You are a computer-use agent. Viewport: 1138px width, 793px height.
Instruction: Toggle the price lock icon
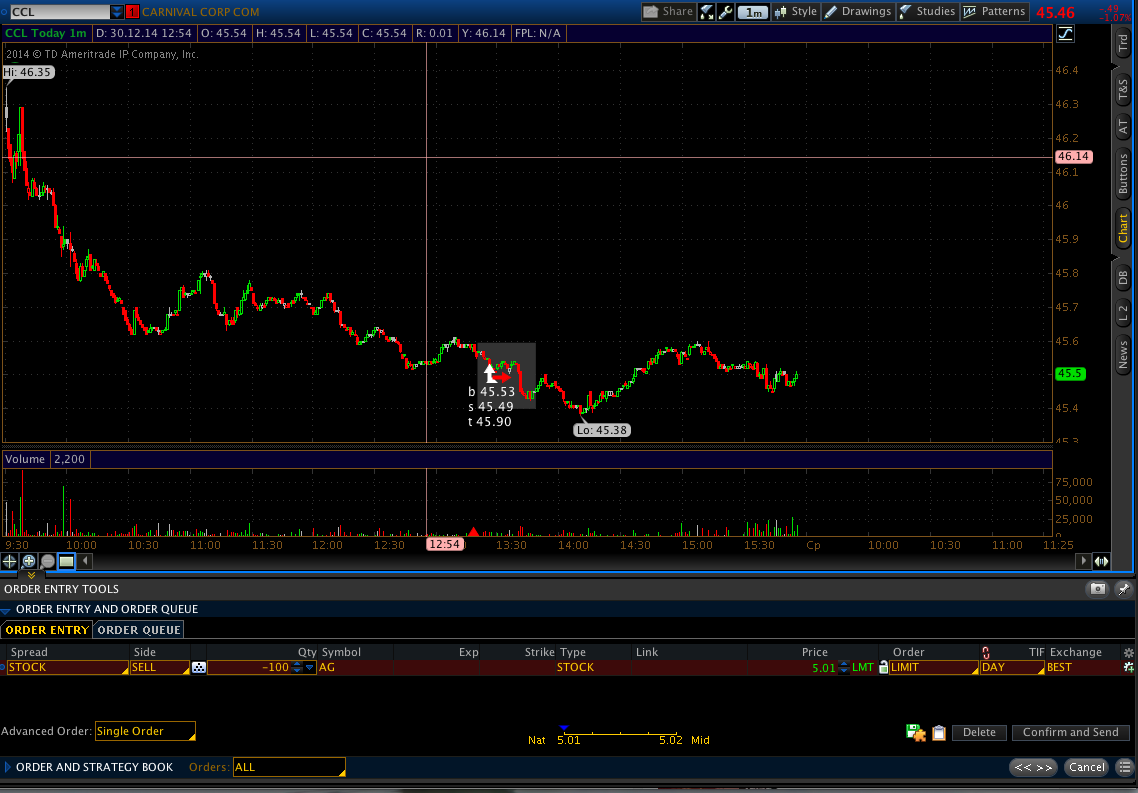(x=883, y=667)
